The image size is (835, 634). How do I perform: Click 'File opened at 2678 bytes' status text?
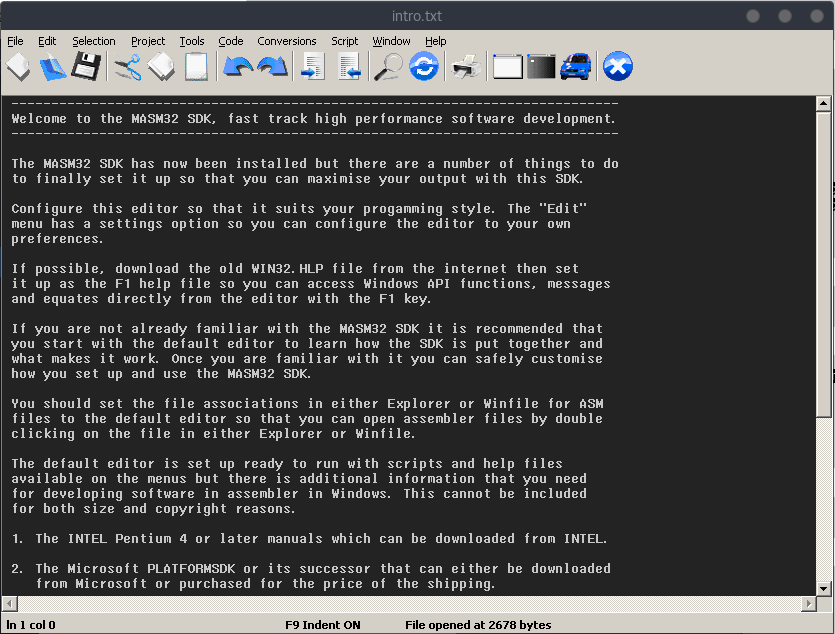pyautogui.click(x=478, y=625)
